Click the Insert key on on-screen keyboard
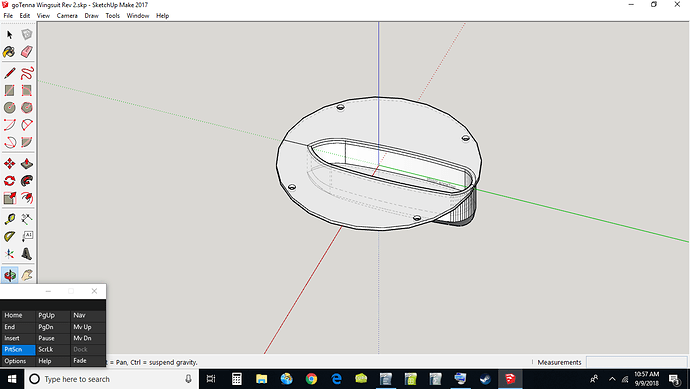The width and height of the screenshot is (690, 389). (18, 338)
